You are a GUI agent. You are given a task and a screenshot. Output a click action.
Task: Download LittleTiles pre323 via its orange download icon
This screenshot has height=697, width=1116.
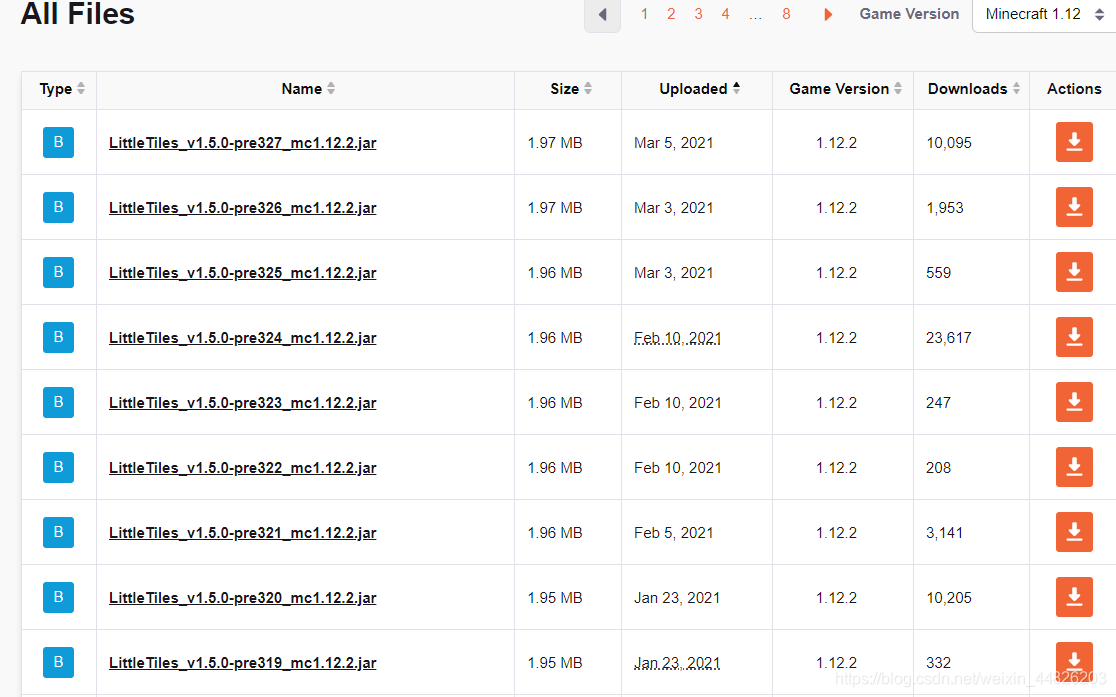pos(1074,402)
